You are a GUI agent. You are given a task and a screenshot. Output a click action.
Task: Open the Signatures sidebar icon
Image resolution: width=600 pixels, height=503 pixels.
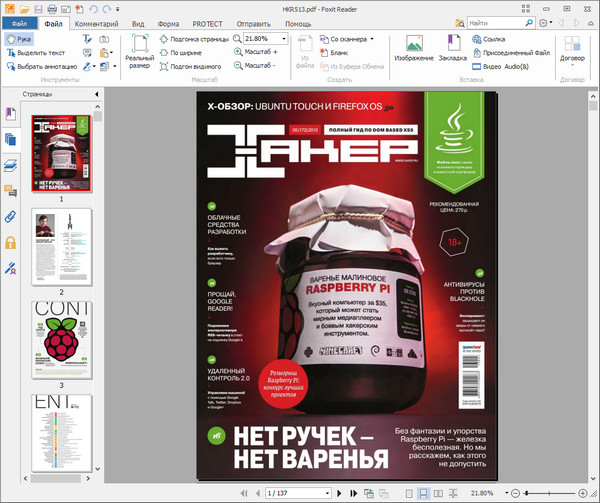10,268
